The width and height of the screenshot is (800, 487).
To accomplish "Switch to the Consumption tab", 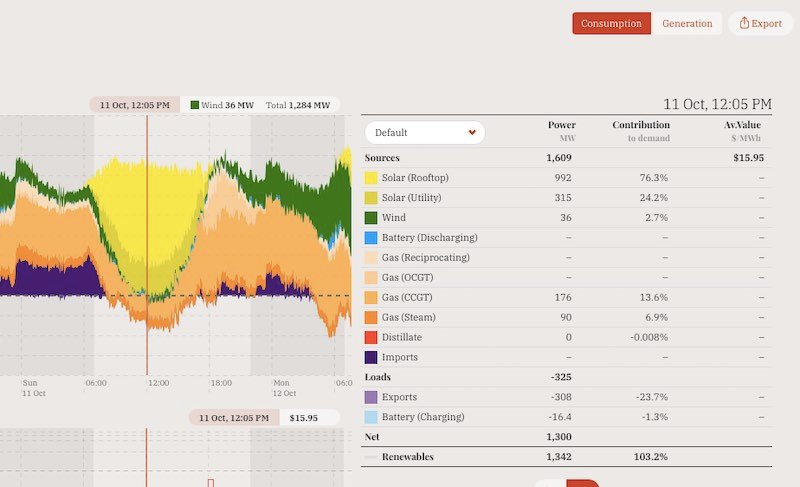I will (611, 23).
